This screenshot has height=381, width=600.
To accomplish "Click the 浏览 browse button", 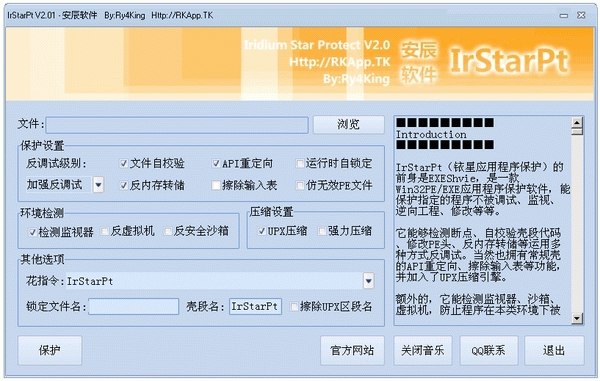I will click(x=349, y=125).
